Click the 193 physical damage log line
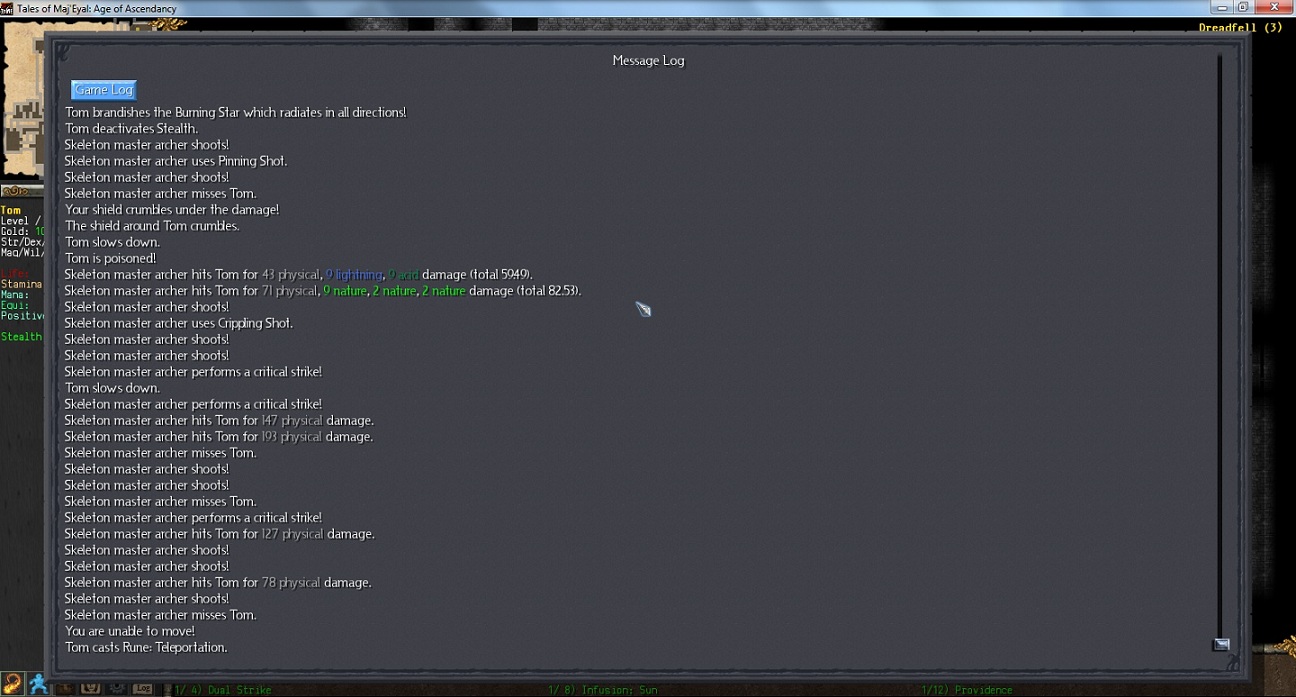This screenshot has width=1296, height=697. [219, 437]
